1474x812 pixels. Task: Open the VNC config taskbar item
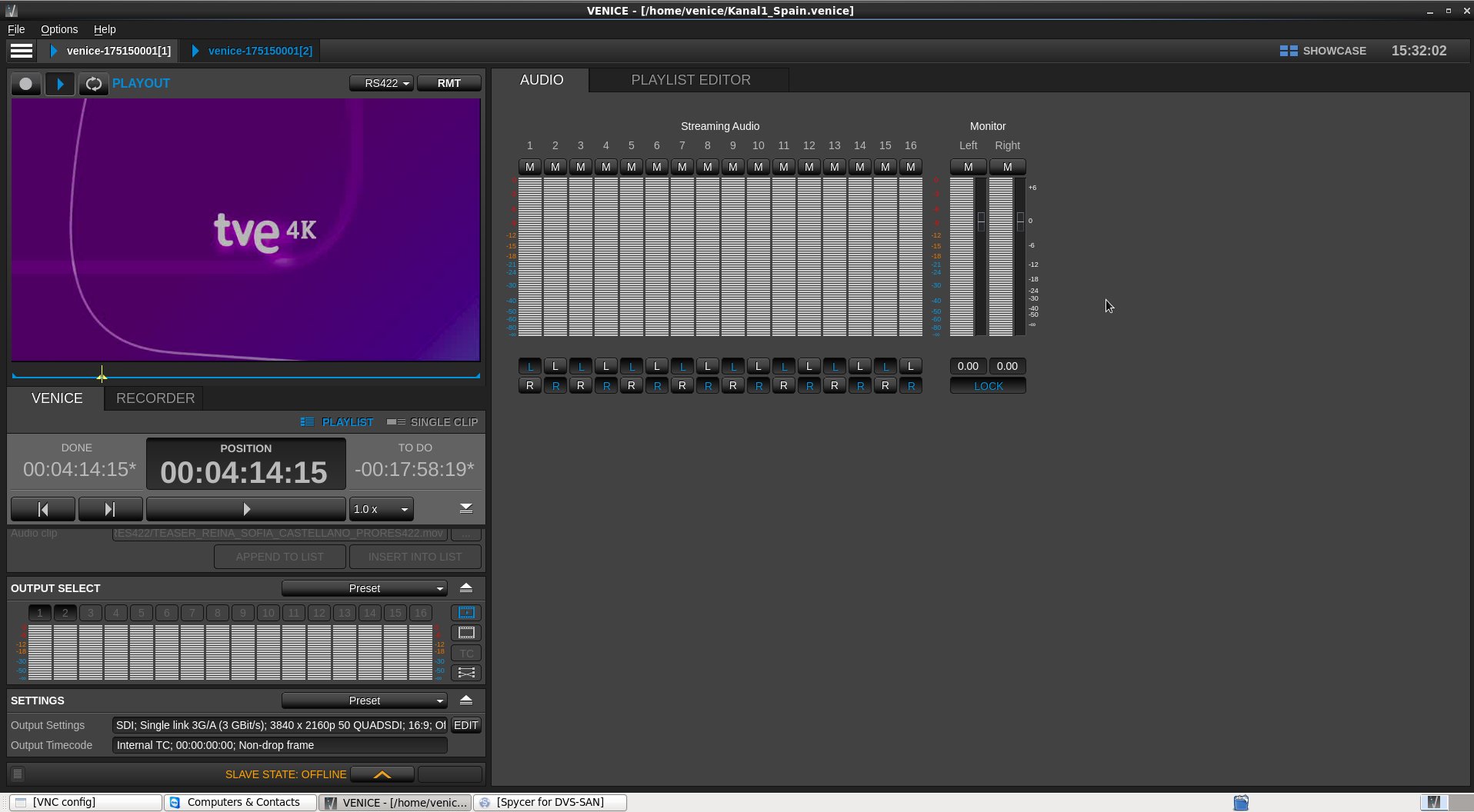coord(86,802)
